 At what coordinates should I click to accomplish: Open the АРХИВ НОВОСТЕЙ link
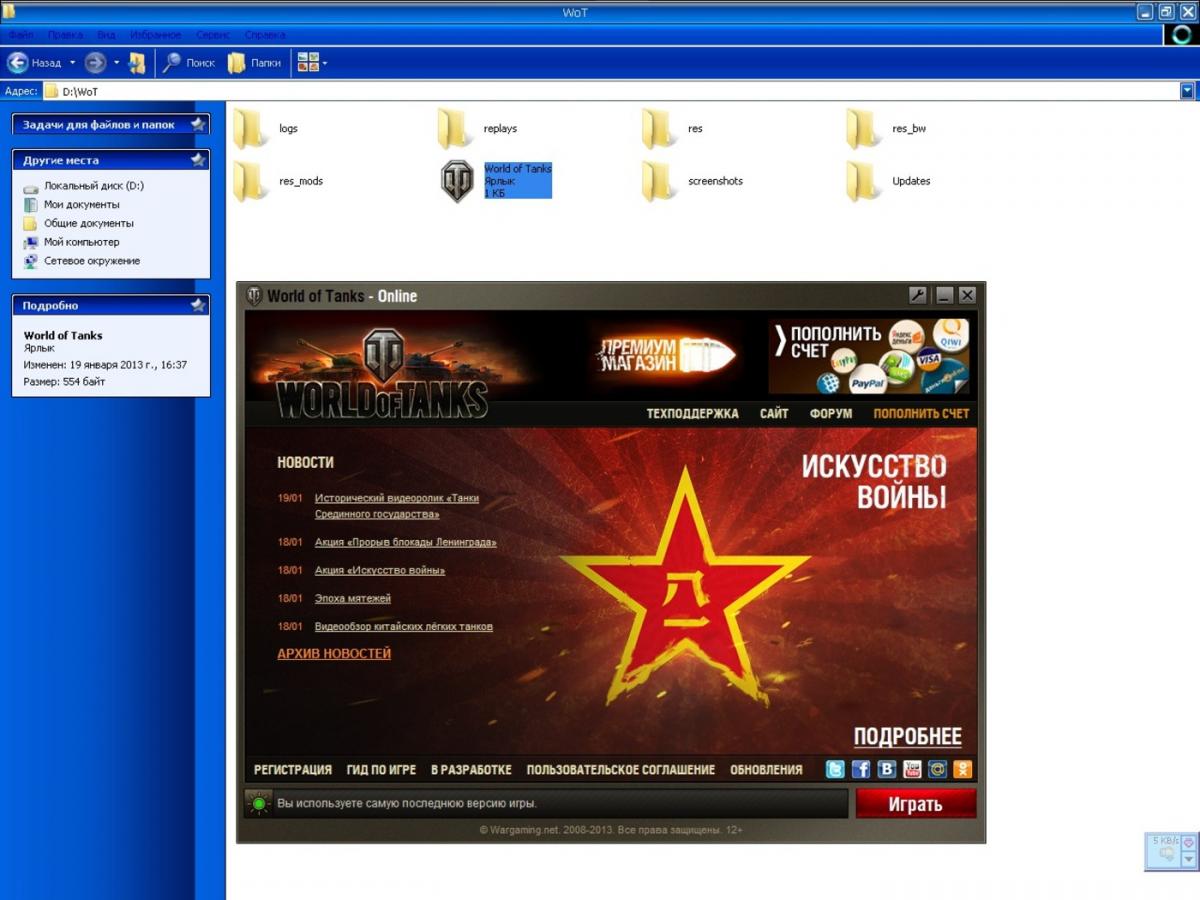pyautogui.click(x=334, y=653)
